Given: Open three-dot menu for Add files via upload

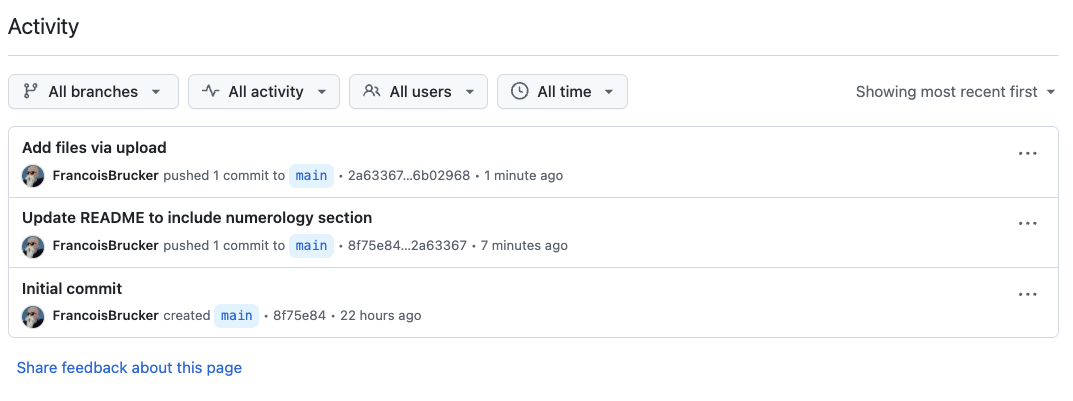Looking at the screenshot, I should (1028, 153).
